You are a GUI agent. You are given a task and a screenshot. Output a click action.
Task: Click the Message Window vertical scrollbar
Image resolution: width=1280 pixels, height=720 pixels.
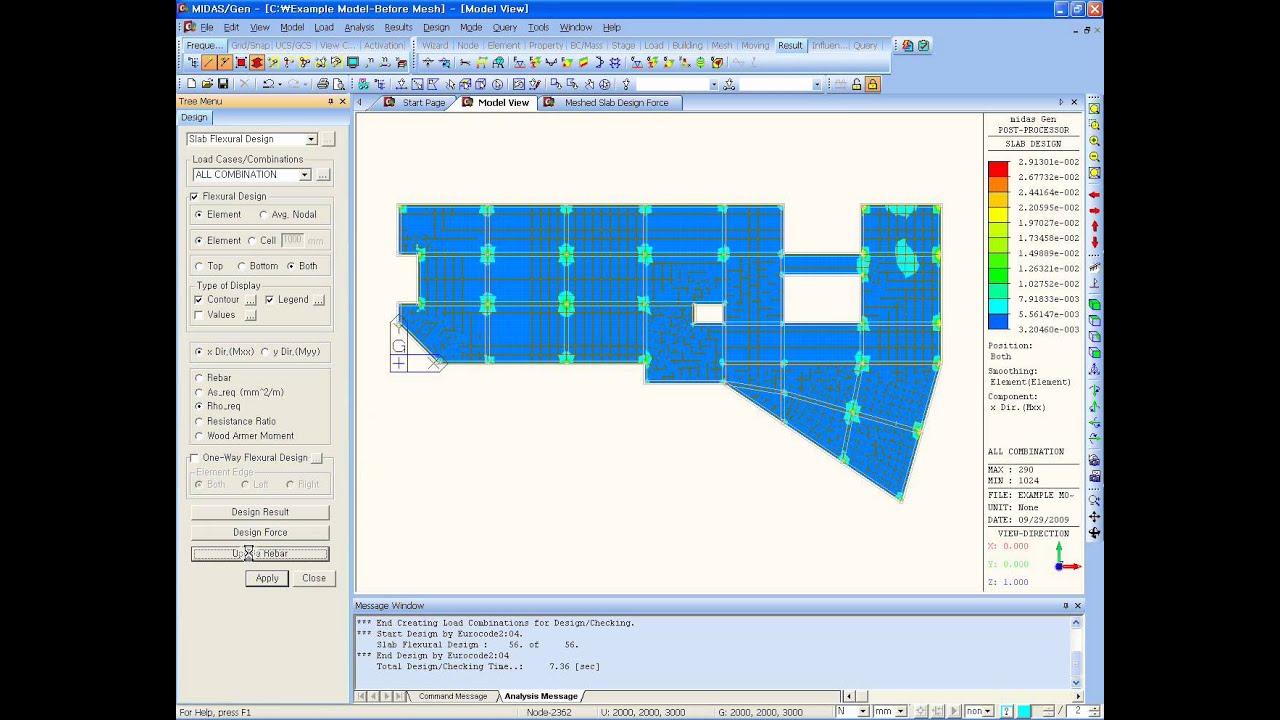(x=1076, y=651)
